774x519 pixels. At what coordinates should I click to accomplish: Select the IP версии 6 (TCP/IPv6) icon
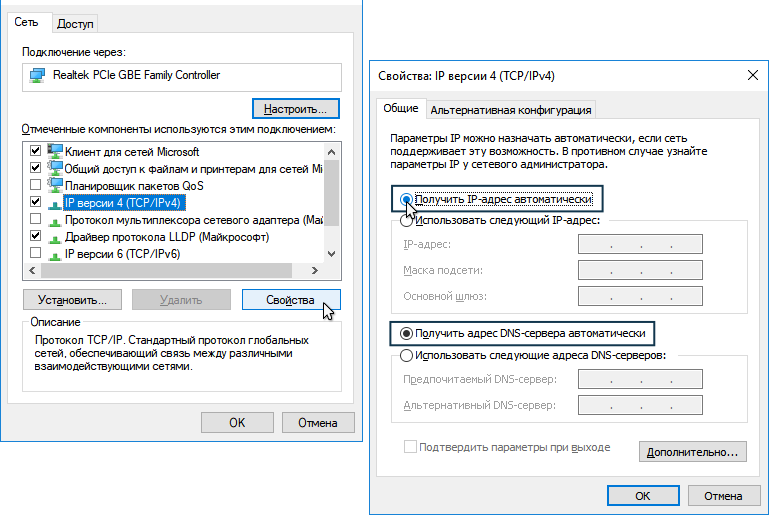click(x=55, y=254)
